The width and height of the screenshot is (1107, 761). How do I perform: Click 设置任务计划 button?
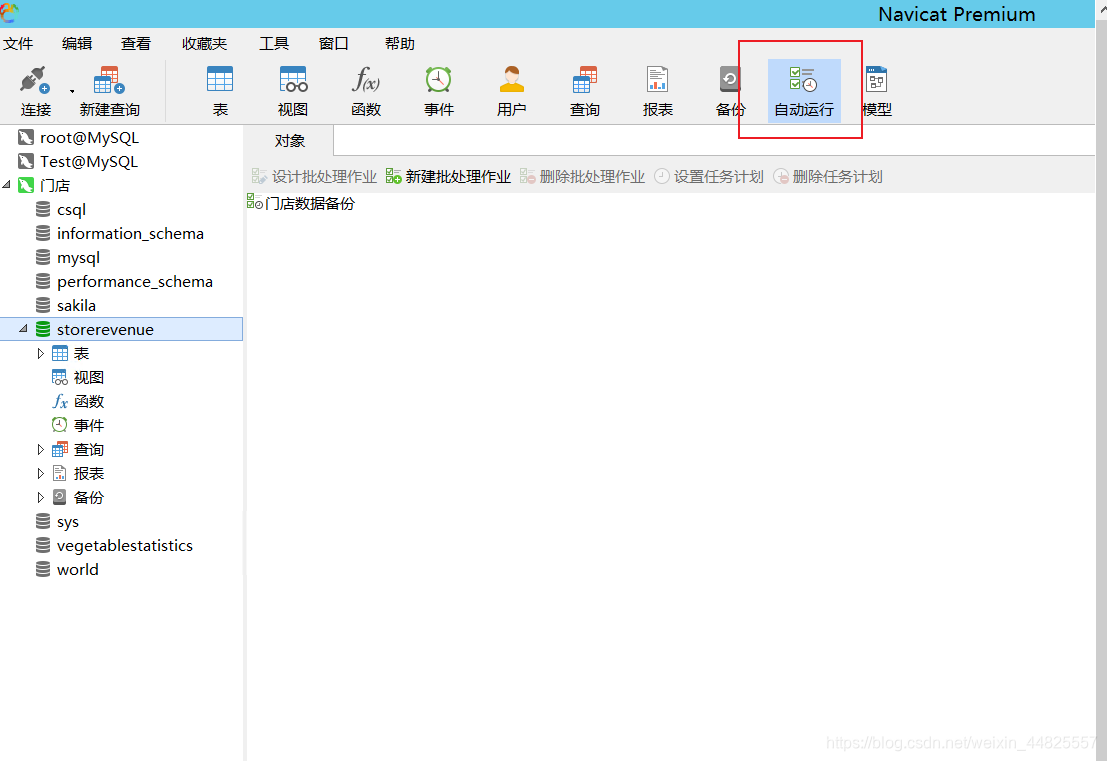(x=709, y=176)
